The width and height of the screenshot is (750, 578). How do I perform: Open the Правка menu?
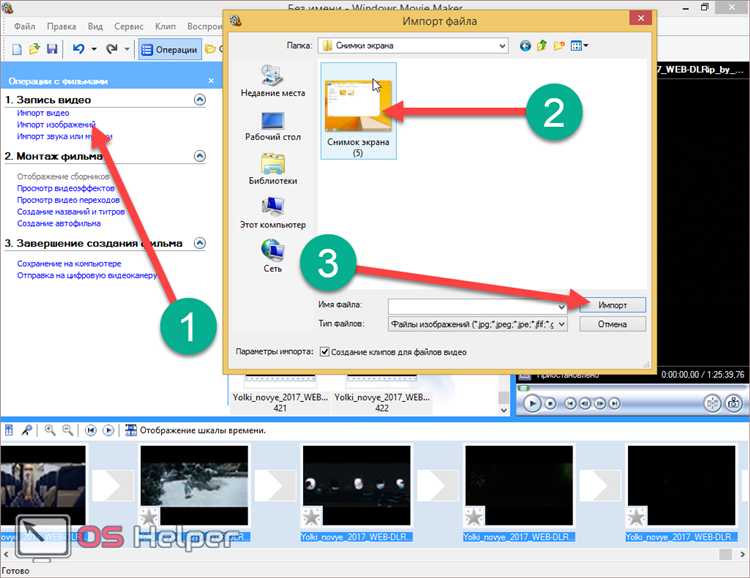61,26
